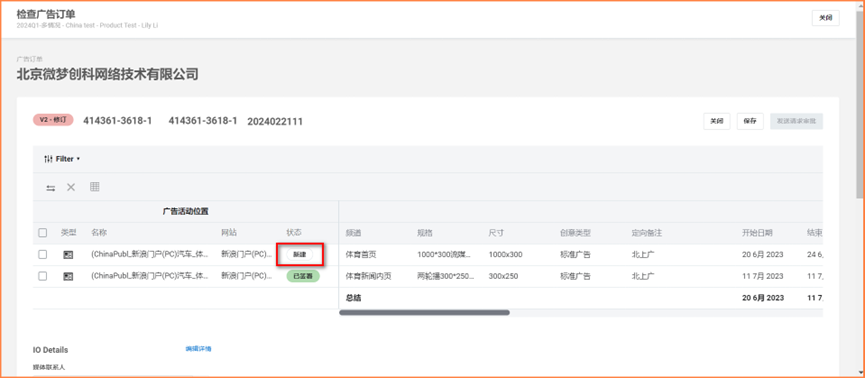
Task: Click the IO Details heading
Action: 51,350
